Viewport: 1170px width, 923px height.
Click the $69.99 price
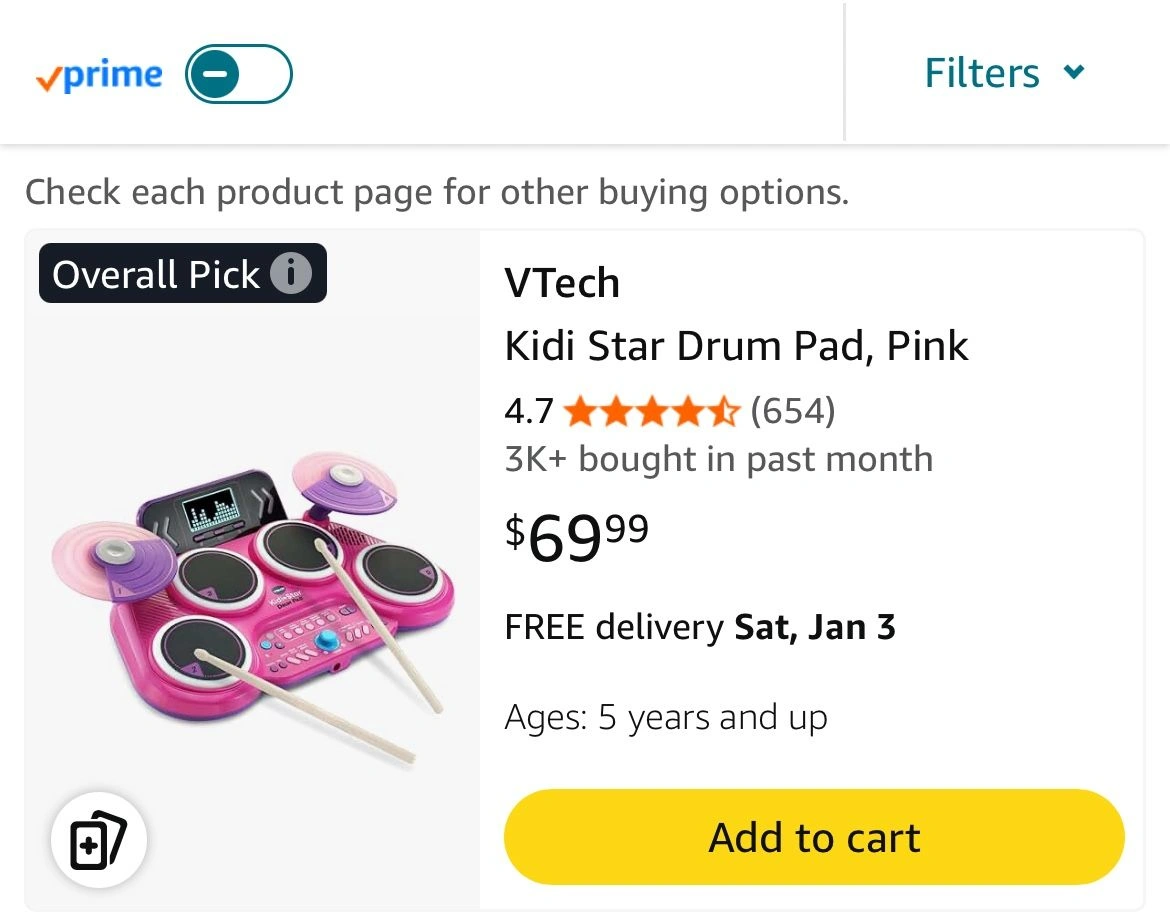(577, 535)
